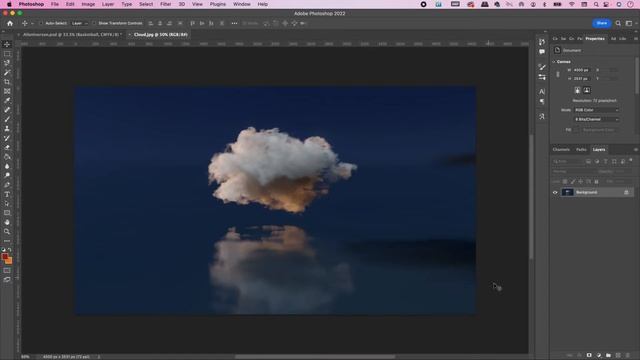Open the Image menu
This screenshot has width=640, height=360.
click(x=88, y=4)
